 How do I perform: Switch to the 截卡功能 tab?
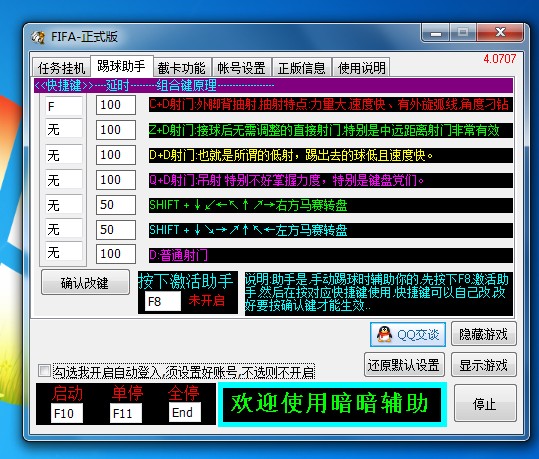(182, 67)
